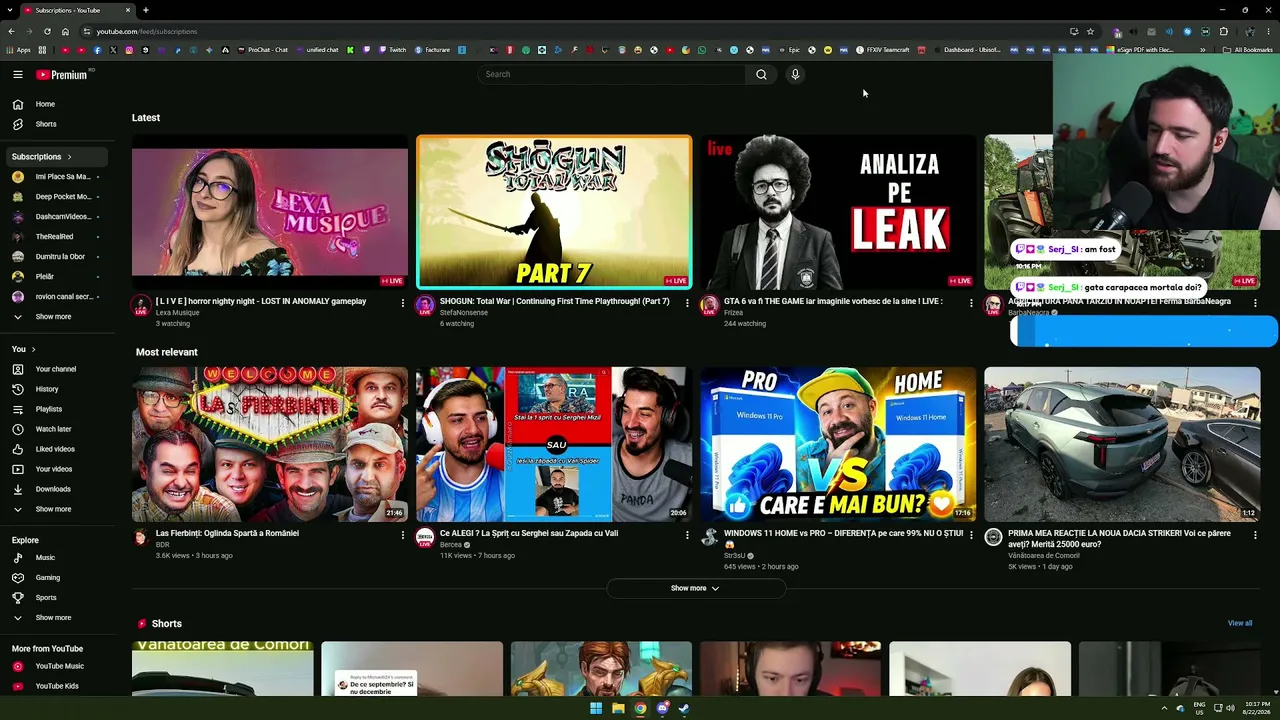Open options menu for Las Fierbinți video
Viewport: 1280px width, 720px height.
pyautogui.click(x=403, y=535)
